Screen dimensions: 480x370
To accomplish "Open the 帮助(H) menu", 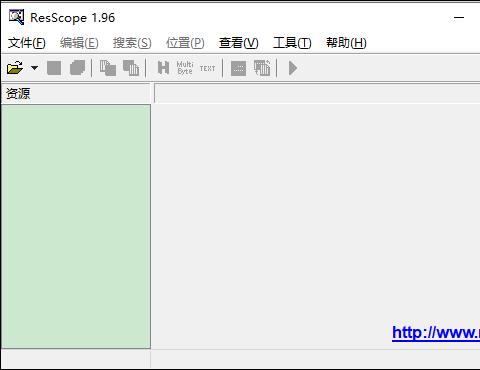I will [x=346, y=43].
